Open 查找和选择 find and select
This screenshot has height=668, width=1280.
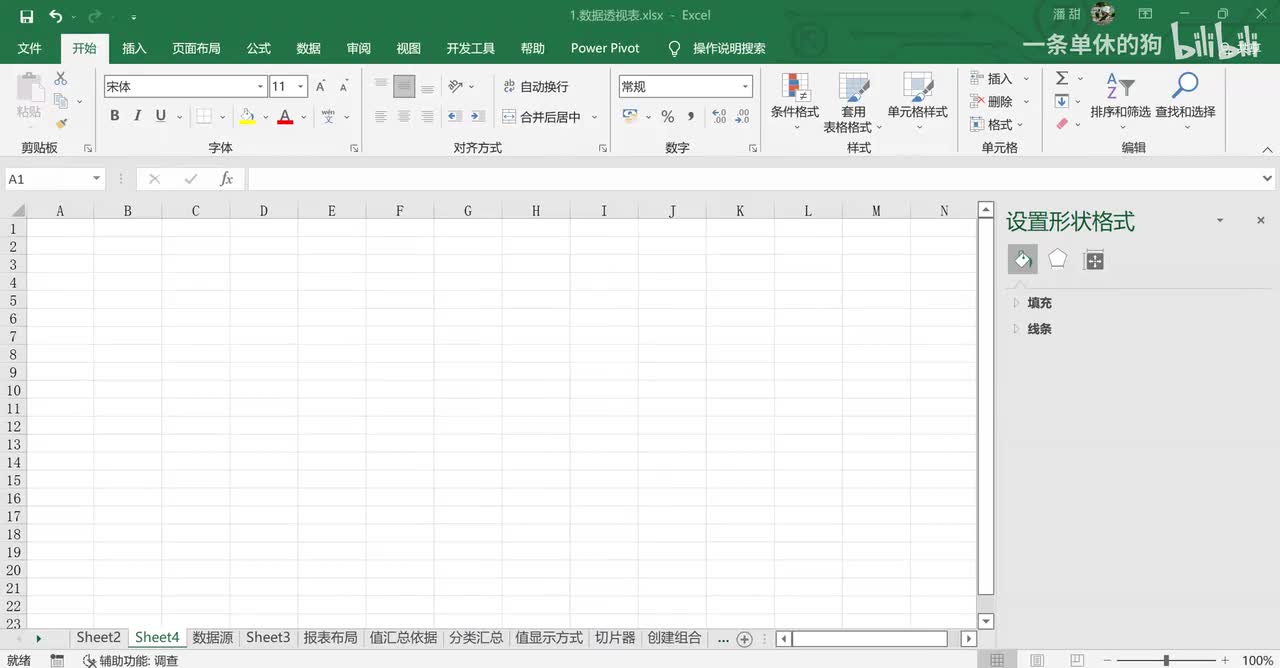[x=1185, y=101]
